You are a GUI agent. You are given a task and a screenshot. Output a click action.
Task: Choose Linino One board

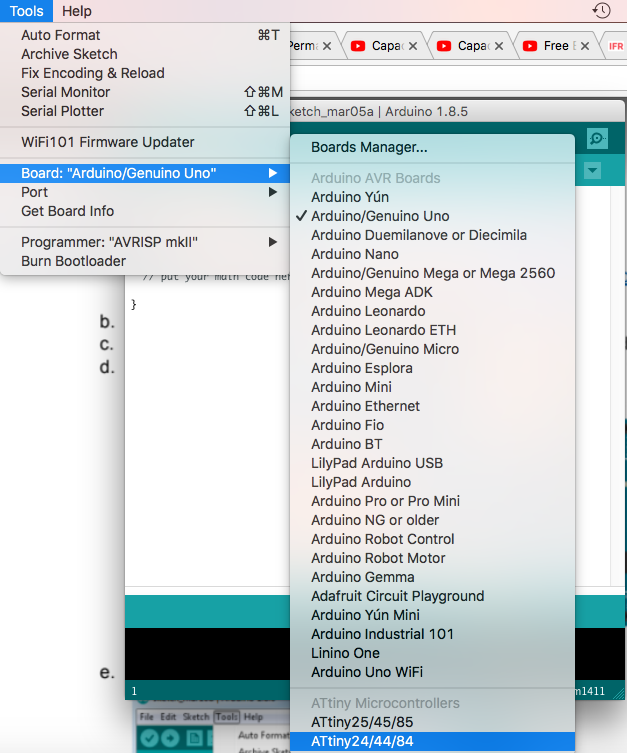pyautogui.click(x=432, y=653)
